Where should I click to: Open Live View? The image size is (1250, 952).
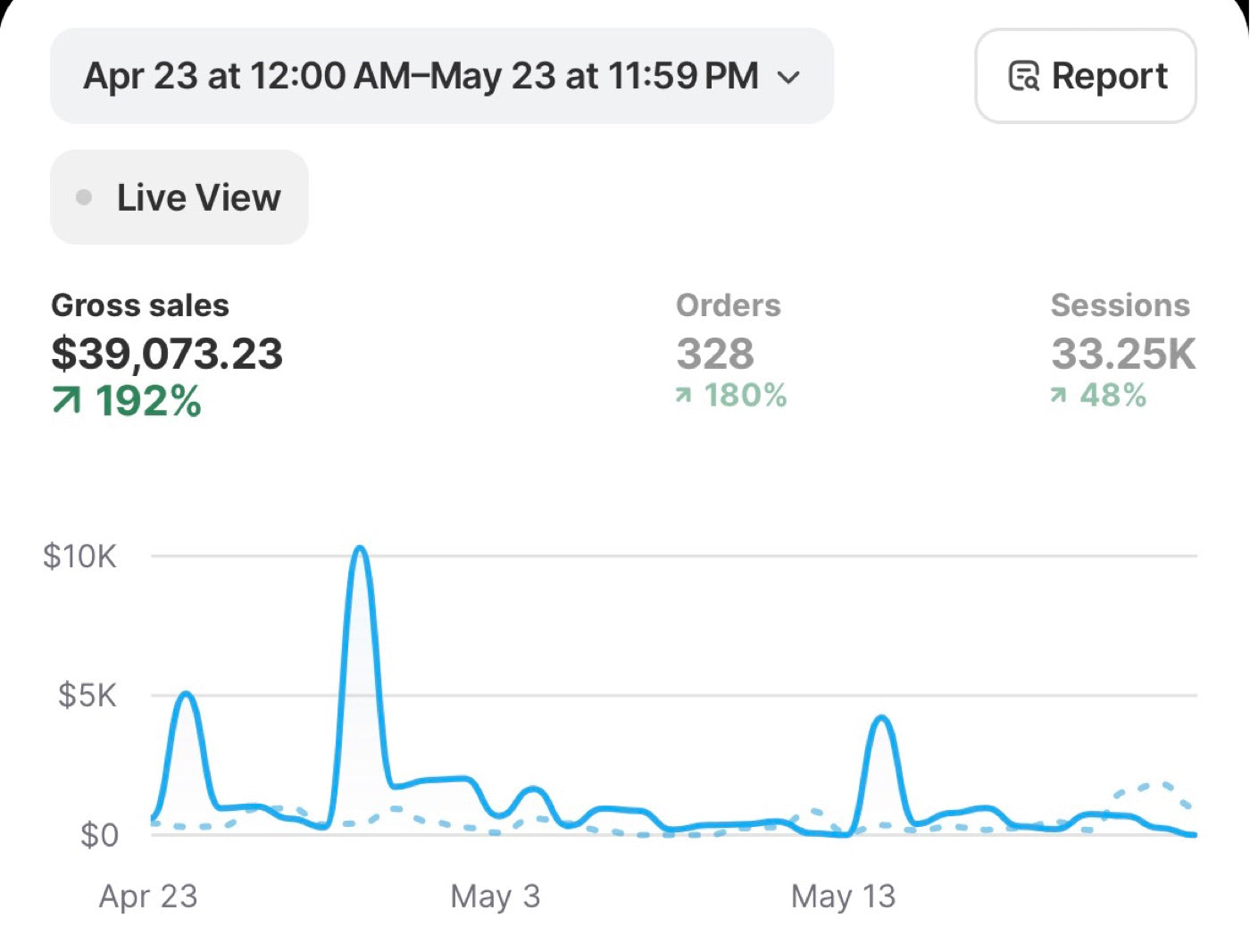(179, 197)
